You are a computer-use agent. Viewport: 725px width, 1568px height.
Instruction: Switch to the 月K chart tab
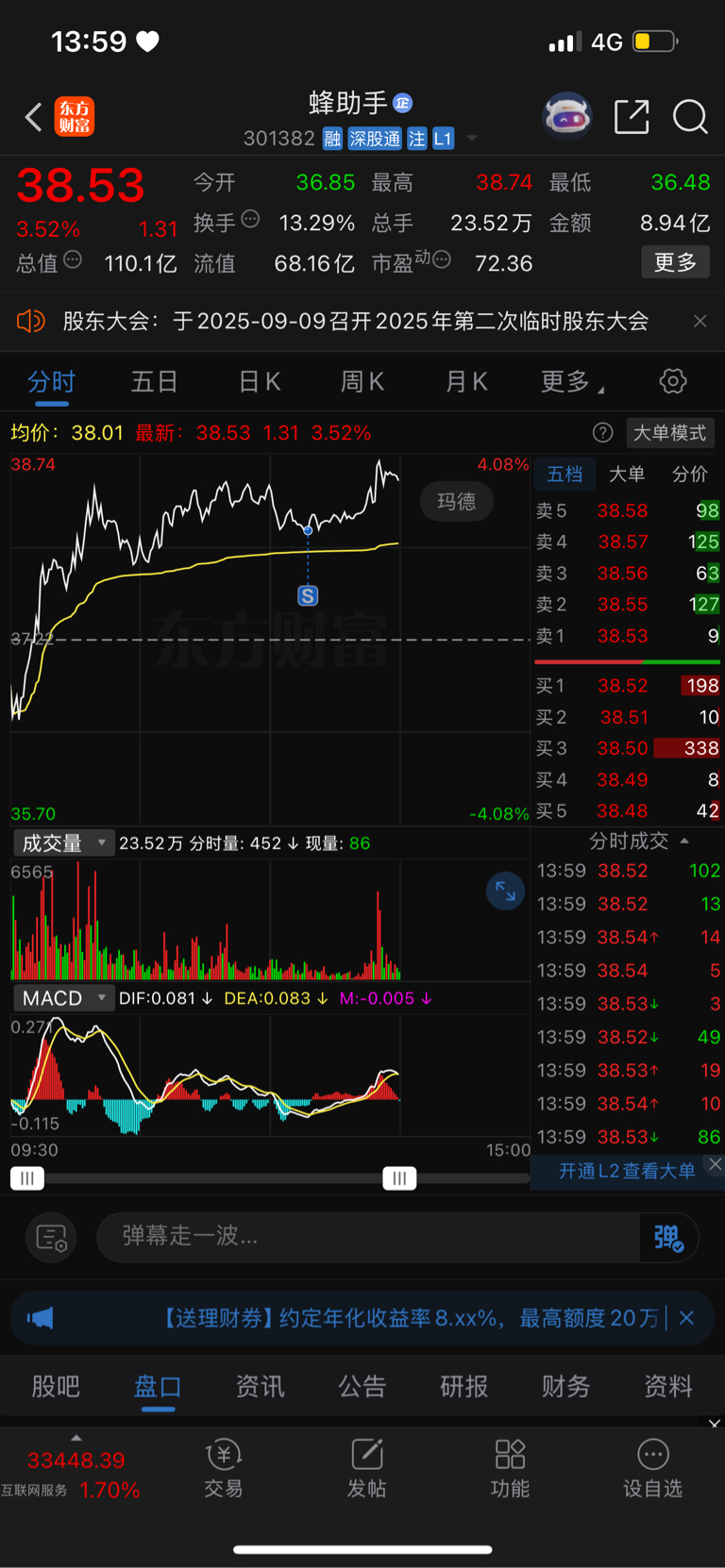[x=466, y=382]
